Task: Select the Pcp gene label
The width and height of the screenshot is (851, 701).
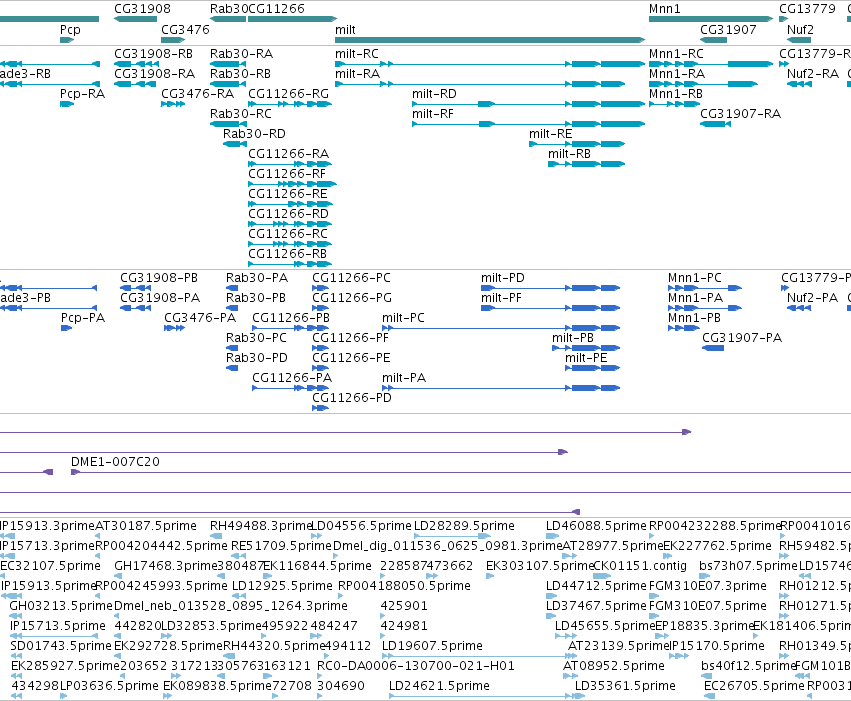Action: pos(70,30)
